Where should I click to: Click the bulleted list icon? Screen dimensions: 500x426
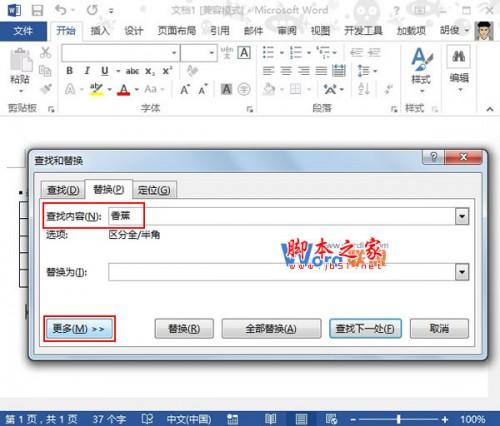click(x=268, y=52)
